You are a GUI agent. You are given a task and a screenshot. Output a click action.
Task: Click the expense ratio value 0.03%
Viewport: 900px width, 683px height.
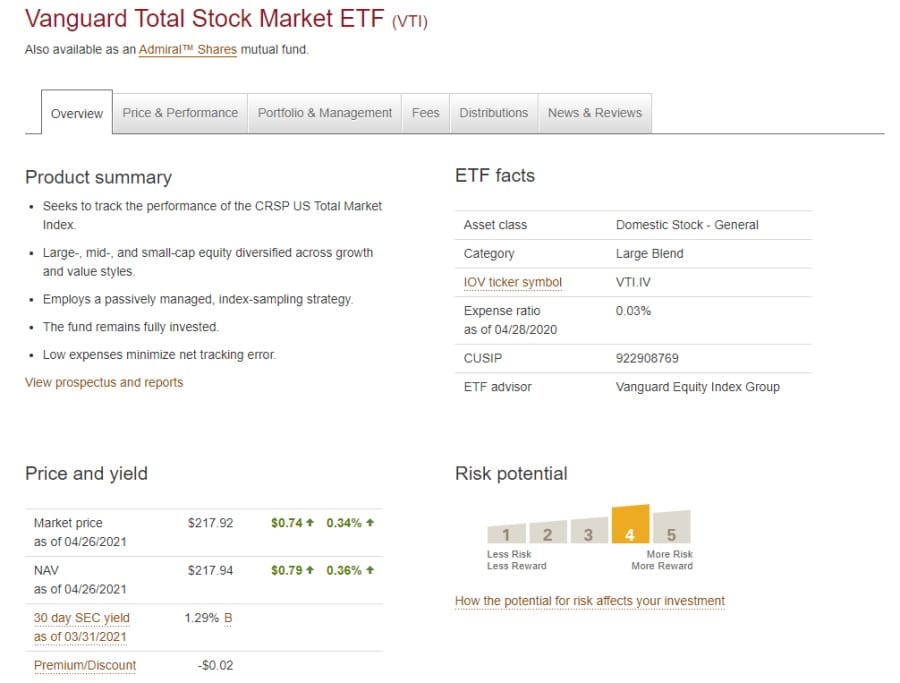(x=633, y=311)
